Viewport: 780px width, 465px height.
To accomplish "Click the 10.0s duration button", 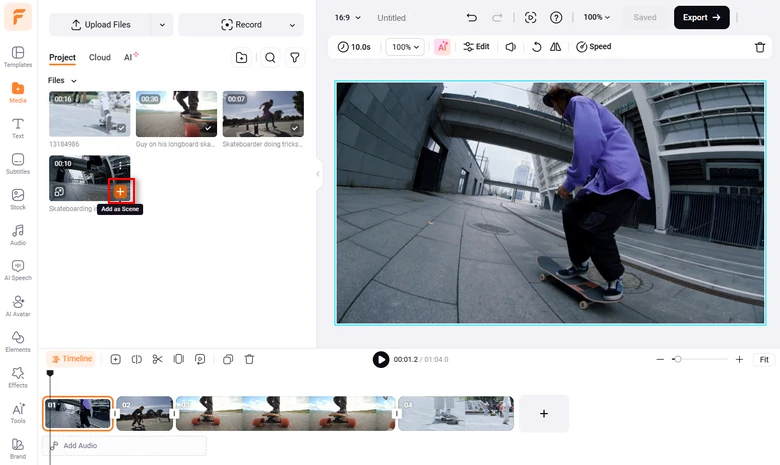I will click(354, 47).
